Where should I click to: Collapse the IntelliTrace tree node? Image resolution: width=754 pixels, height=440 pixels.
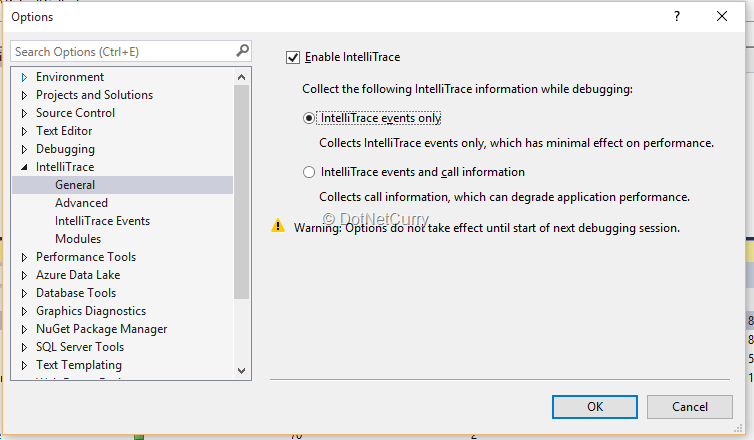(24, 167)
